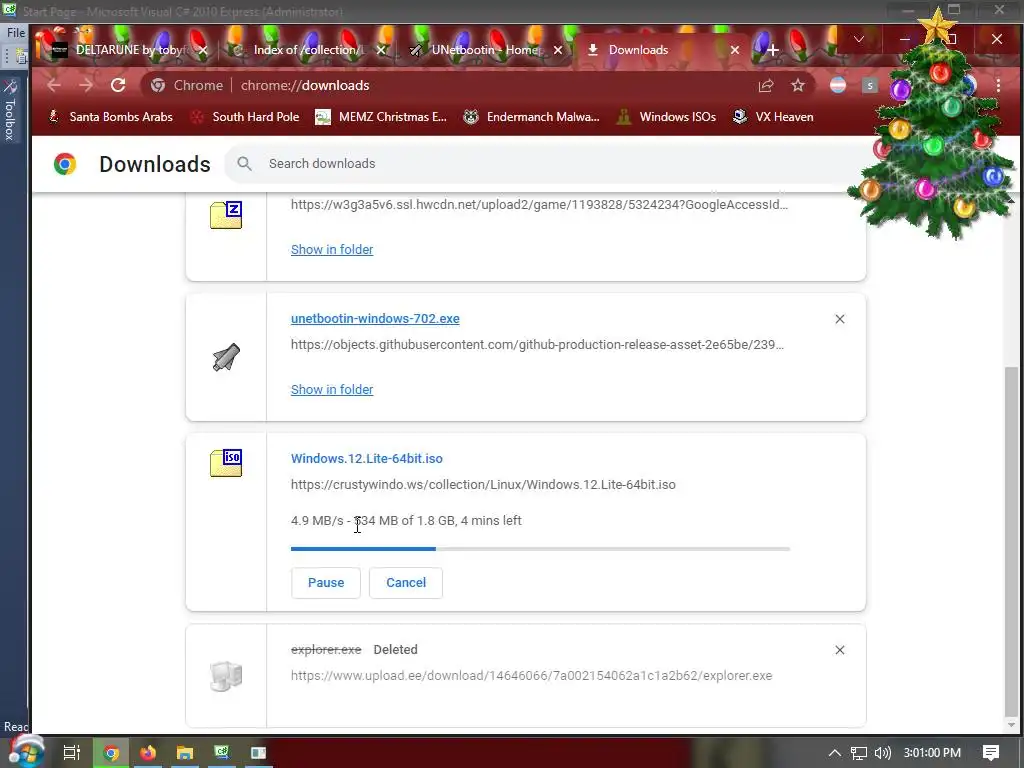The width and height of the screenshot is (1024, 768).
Task: Click the last white window taskbar icon
Action: pyautogui.click(x=259, y=753)
